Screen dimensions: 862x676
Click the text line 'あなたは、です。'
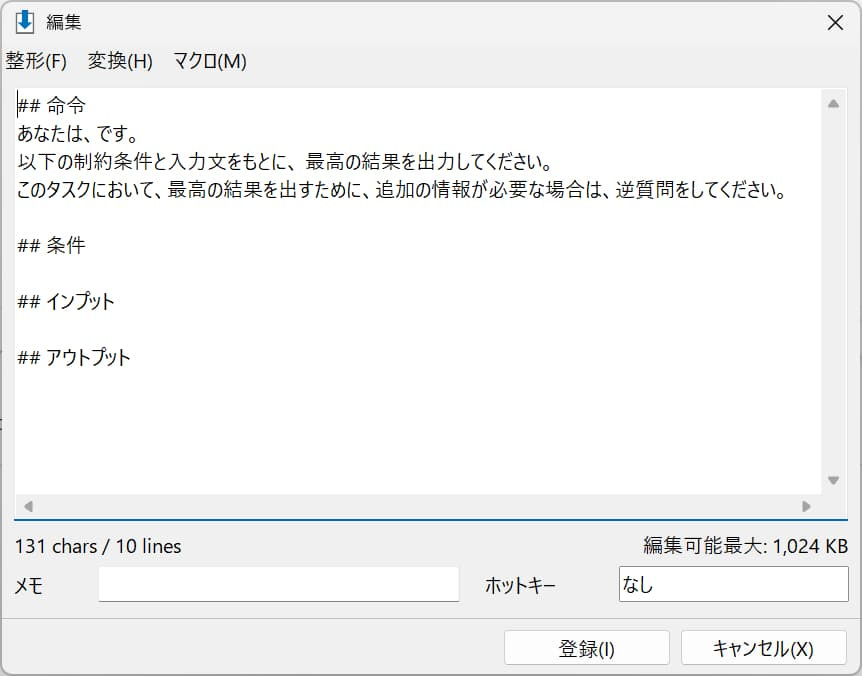pyautogui.click(x=78, y=134)
